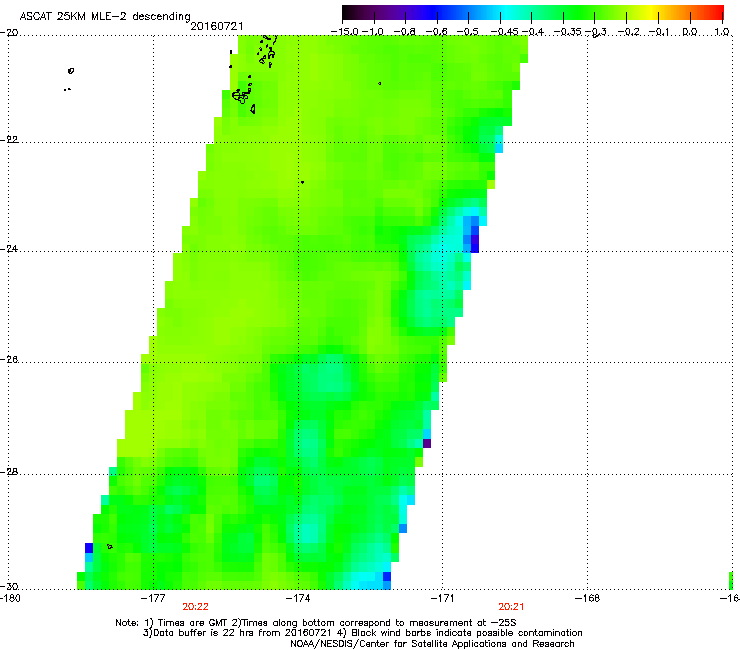Click the -0.1 color scale label
Image resolution: width=740 pixels, height=650 pixels.
[659, 32]
